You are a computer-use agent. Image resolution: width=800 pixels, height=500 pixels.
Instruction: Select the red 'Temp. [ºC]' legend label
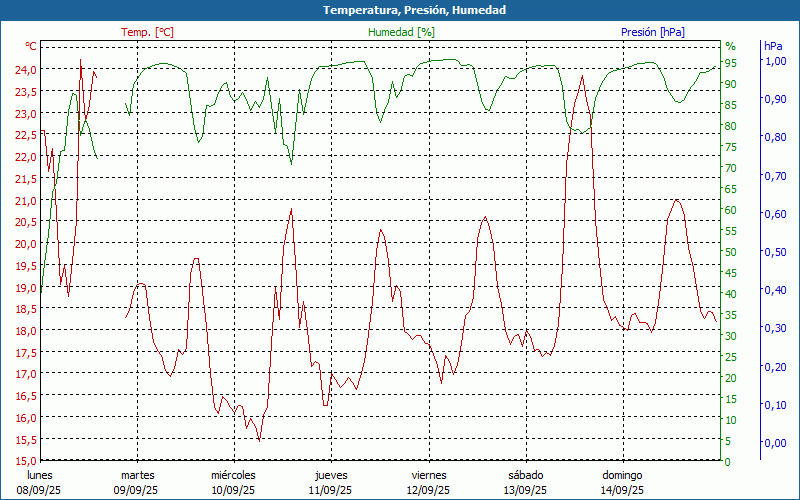click(147, 32)
